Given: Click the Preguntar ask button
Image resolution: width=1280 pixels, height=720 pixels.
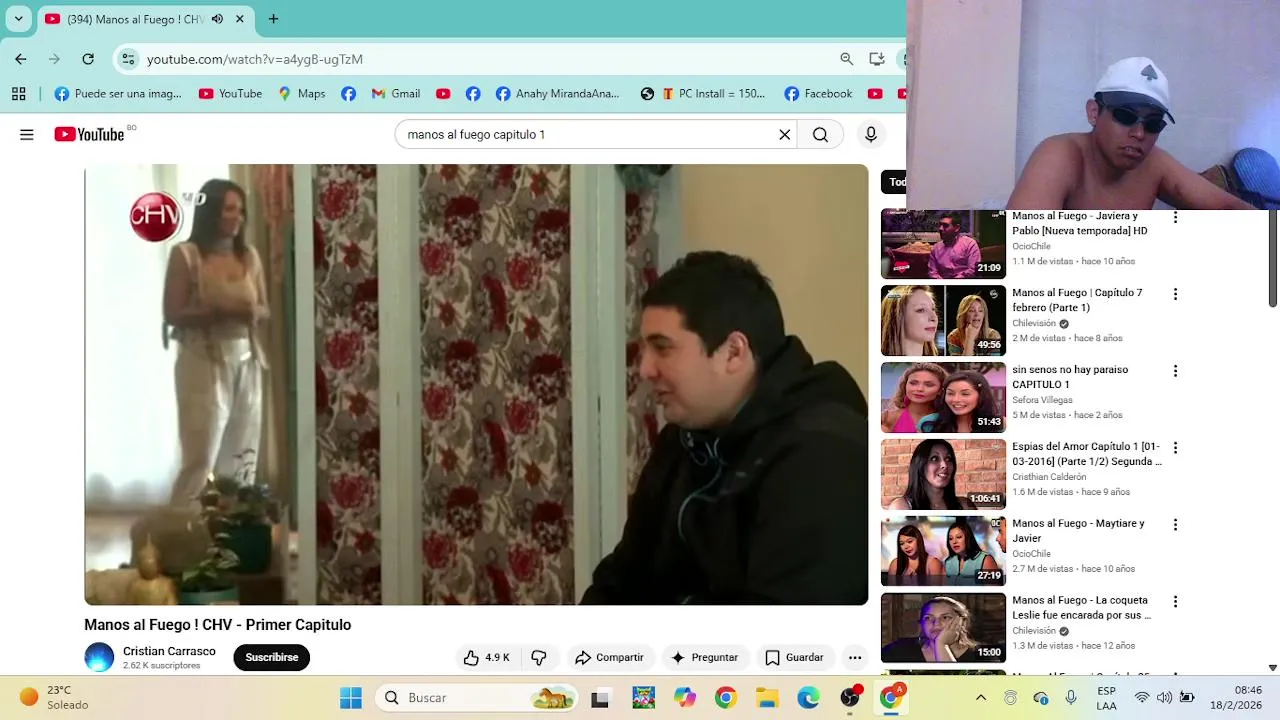Looking at the screenshot, I should pyautogui.click(x=704, y=657).
